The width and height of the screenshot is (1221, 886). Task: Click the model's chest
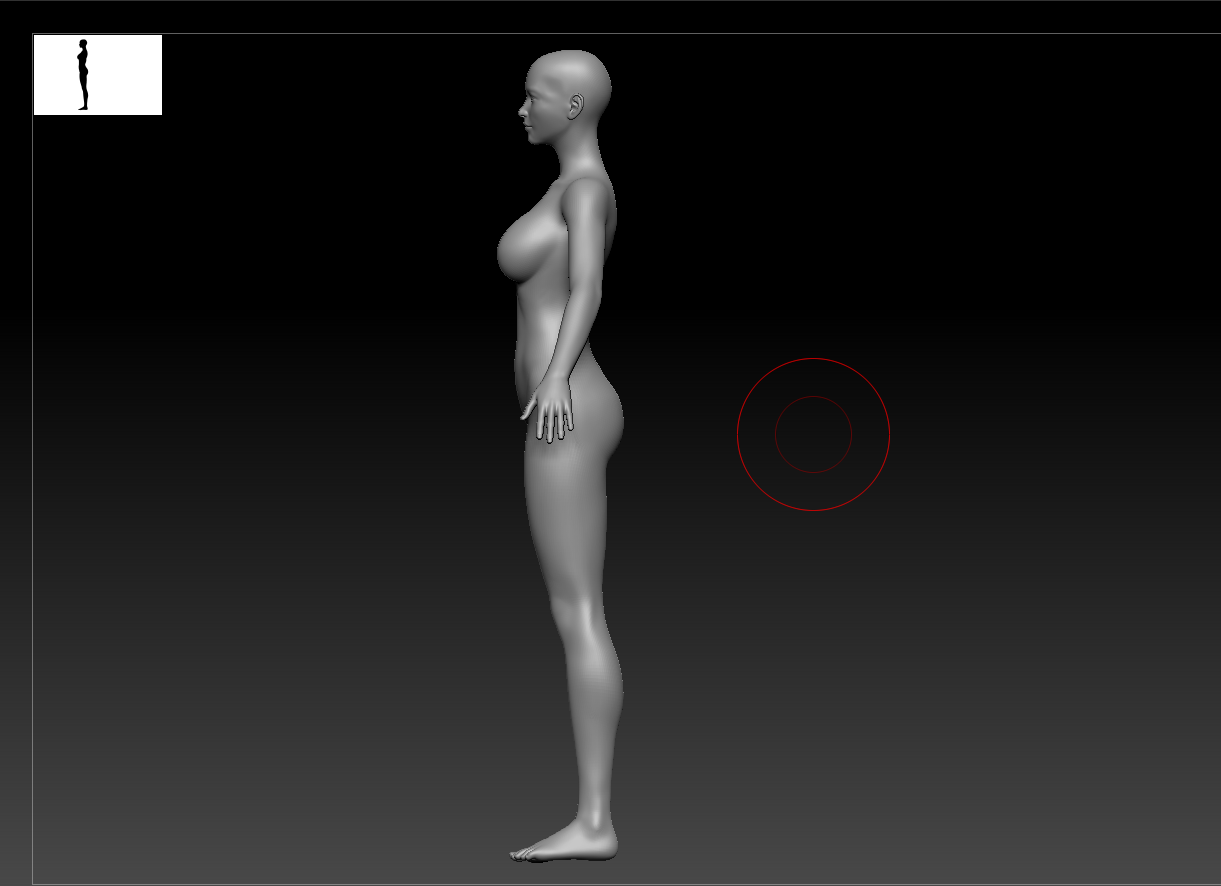coord(517,250)
